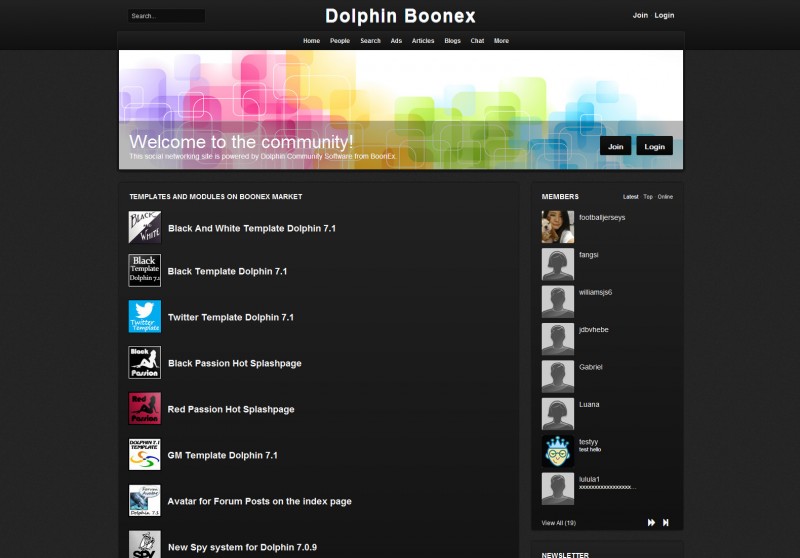Screen dimensions: 800x558
Task: Open Avatar for Forum Posts on index page link
Action: 260,501
